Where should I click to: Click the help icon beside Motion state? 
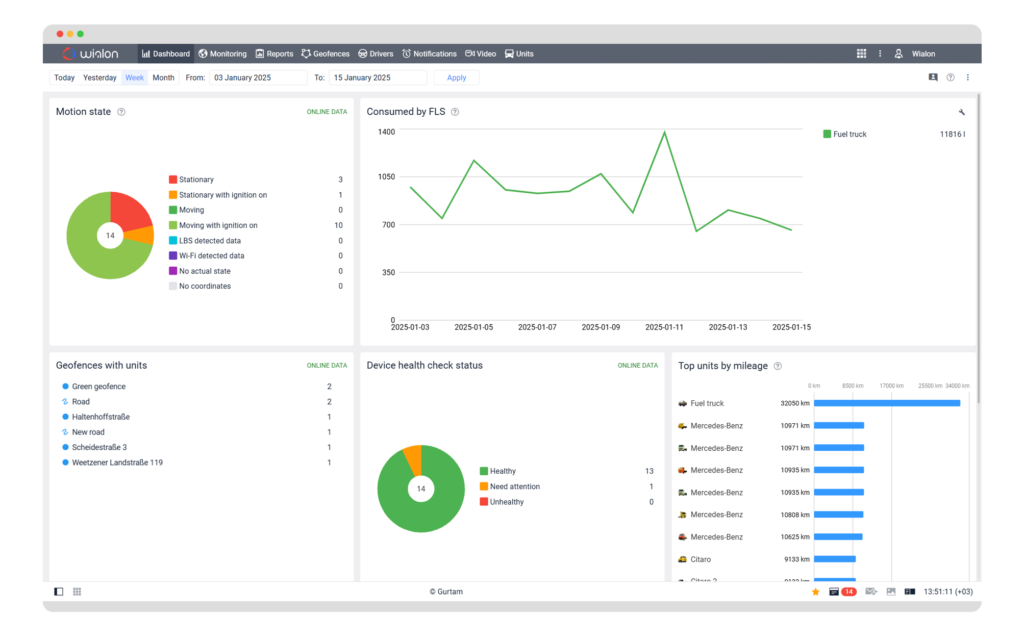121,112
